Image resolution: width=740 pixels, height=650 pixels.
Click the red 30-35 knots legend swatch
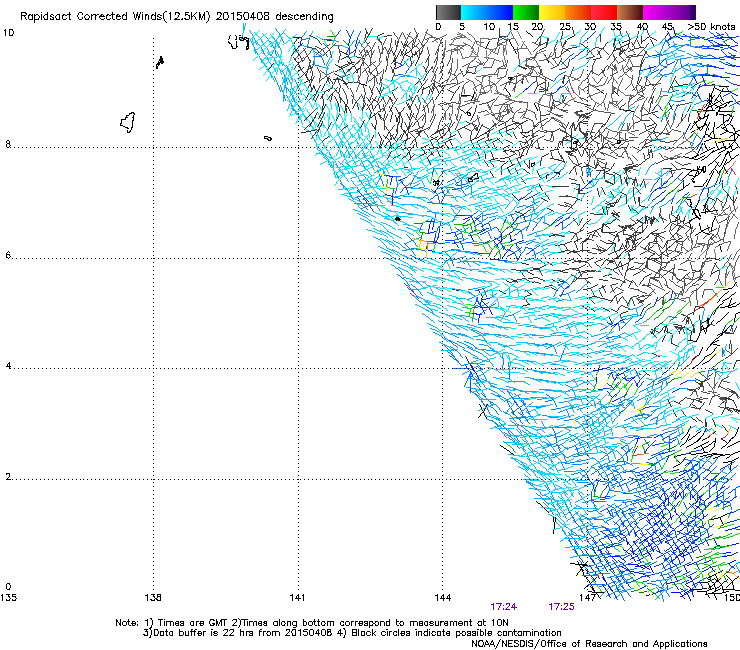[x=604, y=12]
